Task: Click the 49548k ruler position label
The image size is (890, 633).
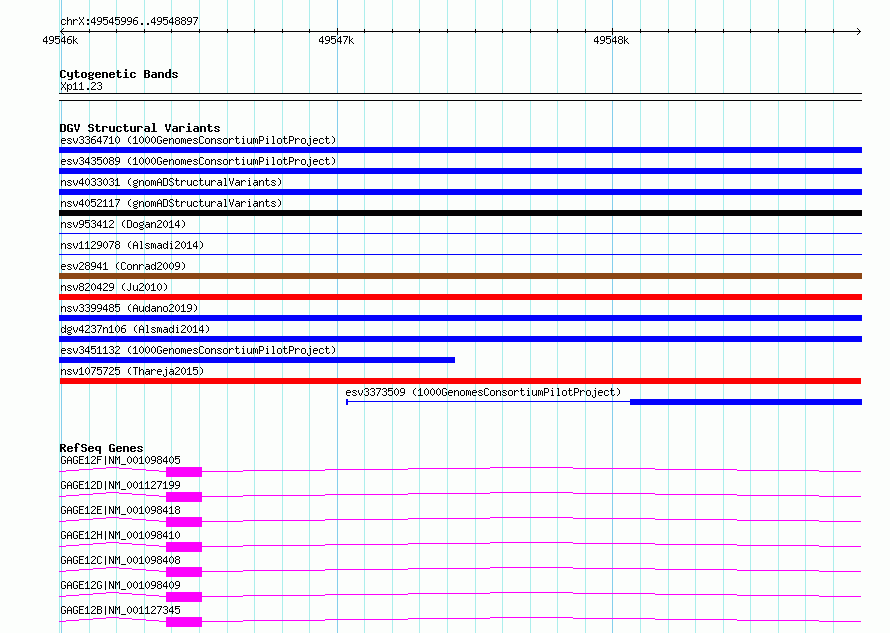Action: pos(611,40)
